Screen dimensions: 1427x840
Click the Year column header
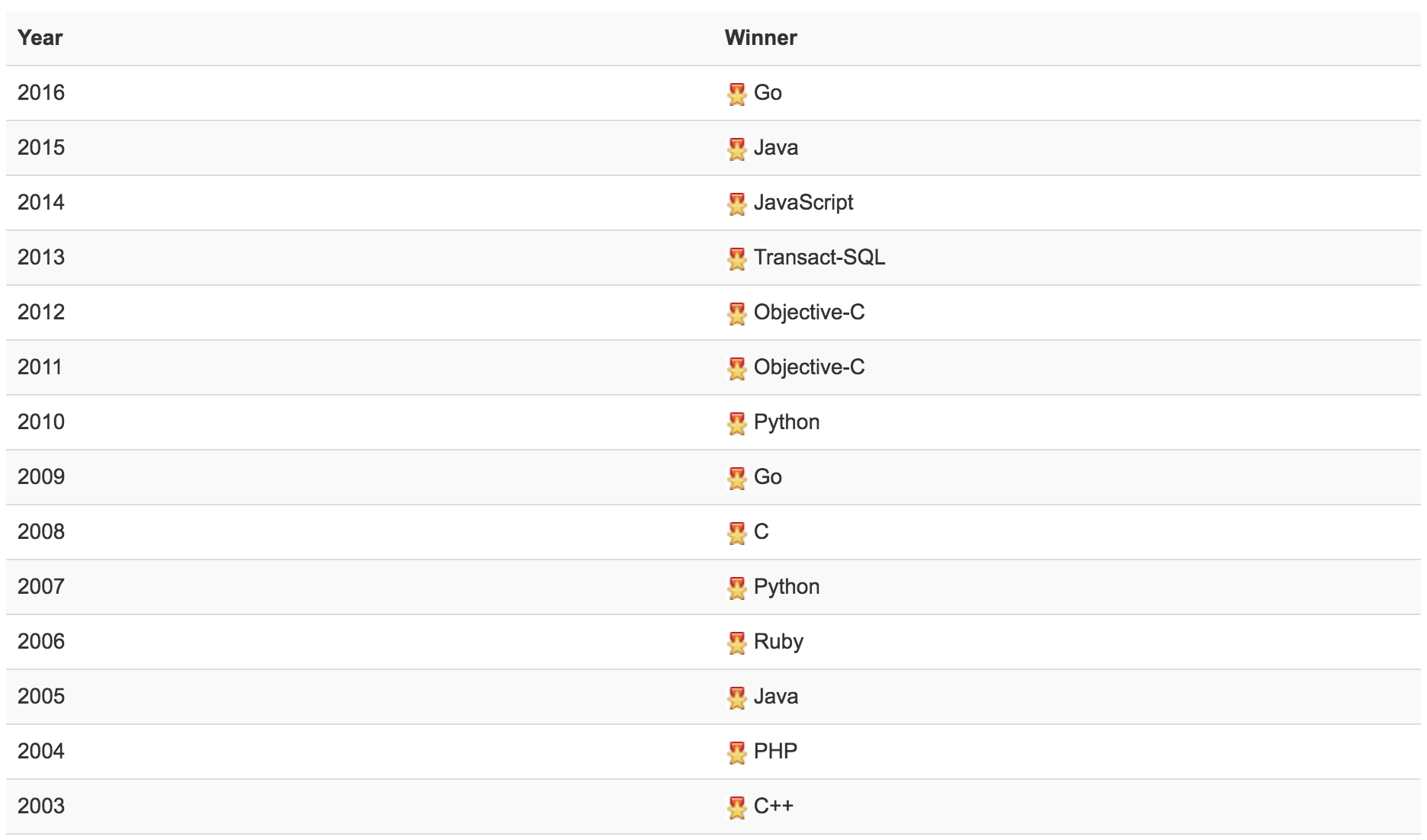[40, 38]
